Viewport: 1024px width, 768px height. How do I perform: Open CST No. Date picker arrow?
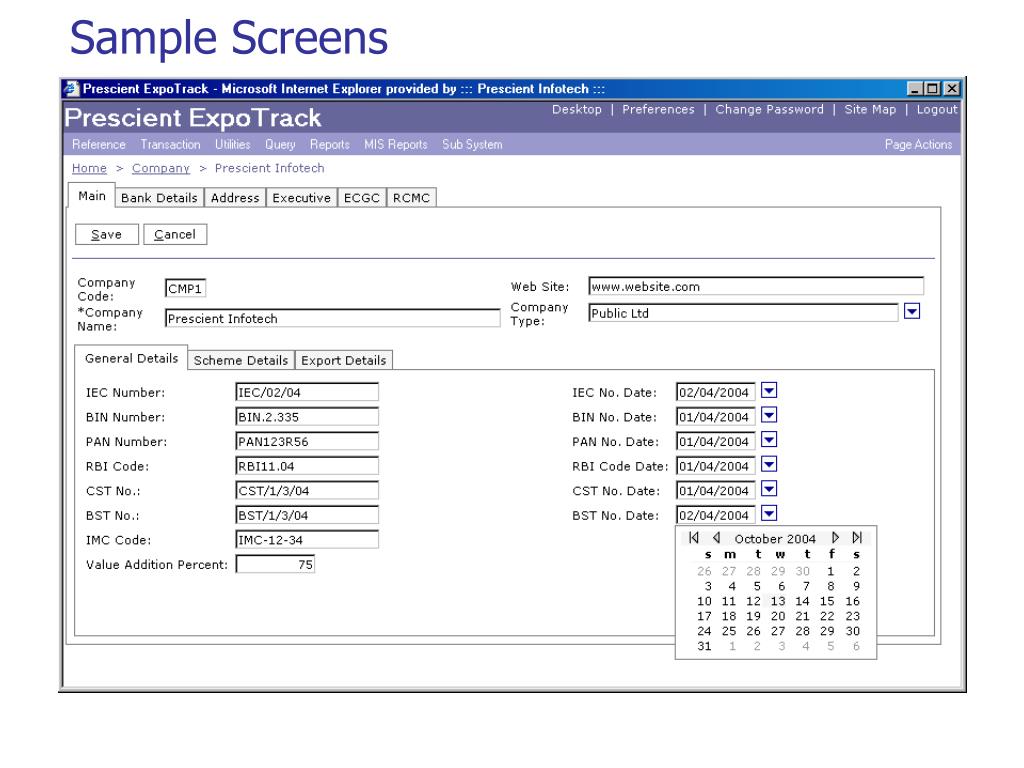[769, 488]
